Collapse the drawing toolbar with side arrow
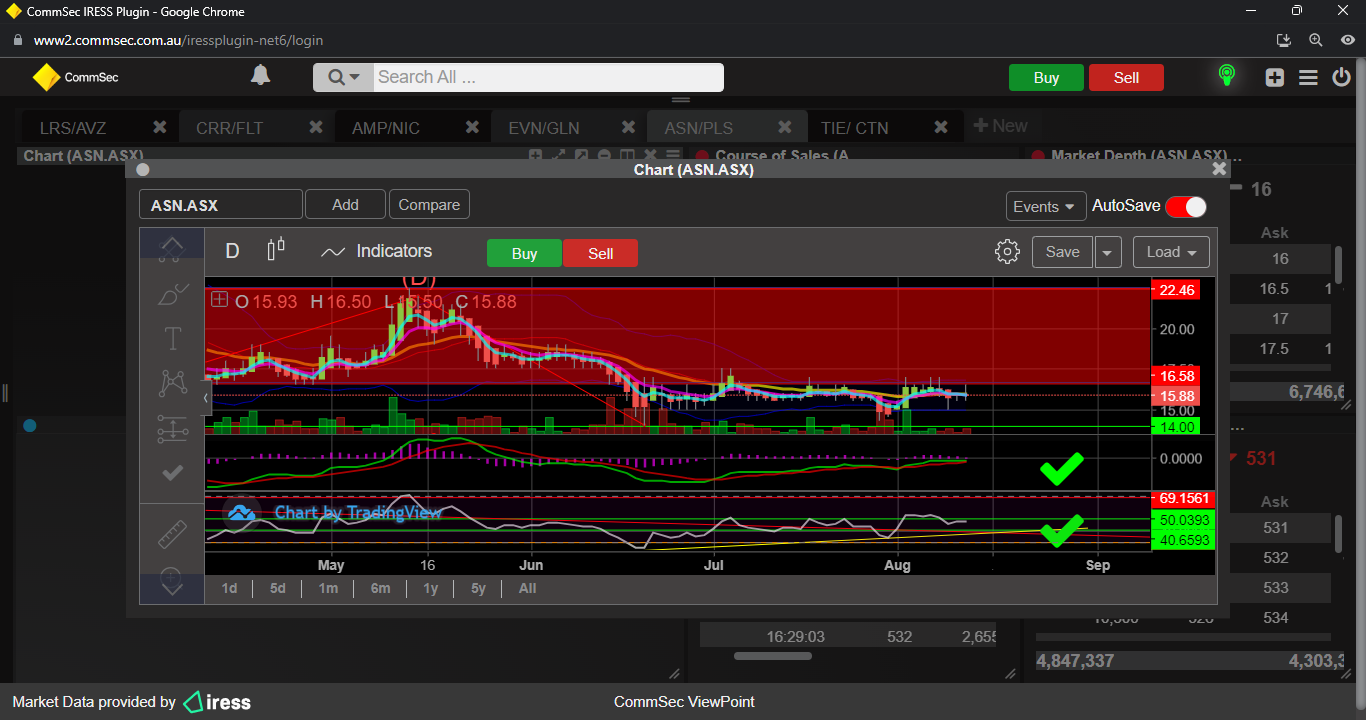 click(206, 398)
